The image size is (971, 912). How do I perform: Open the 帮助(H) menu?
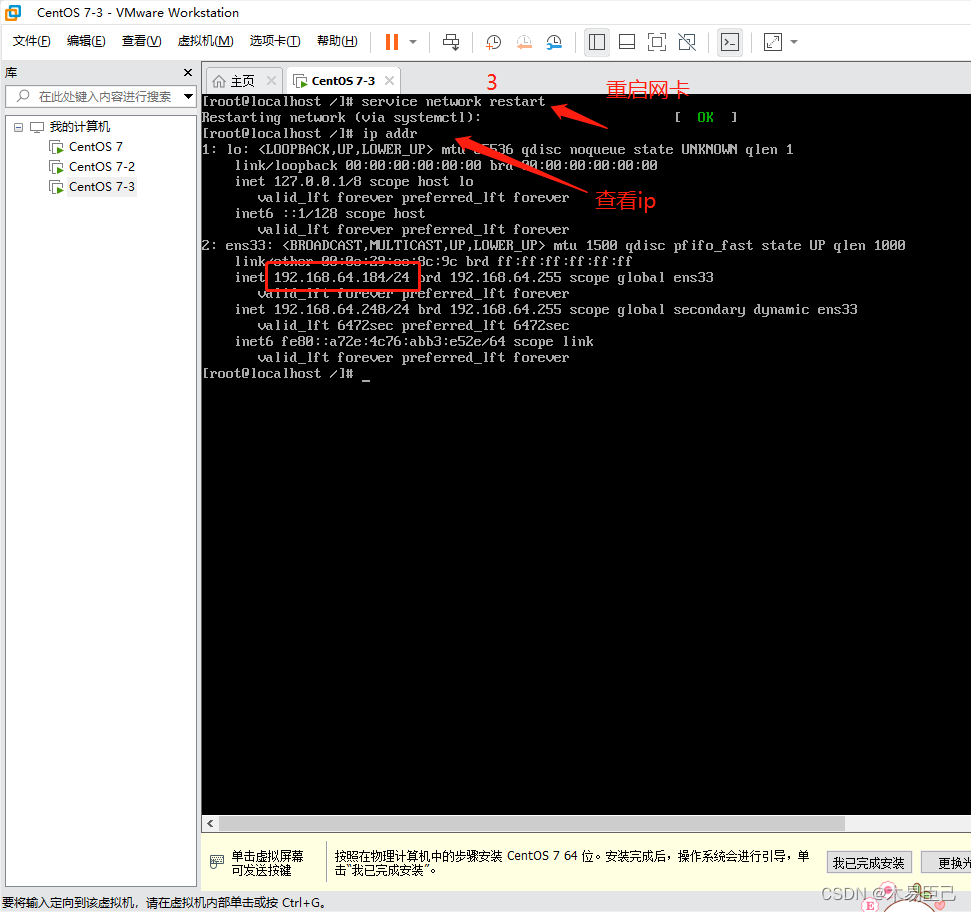point(337,41)
